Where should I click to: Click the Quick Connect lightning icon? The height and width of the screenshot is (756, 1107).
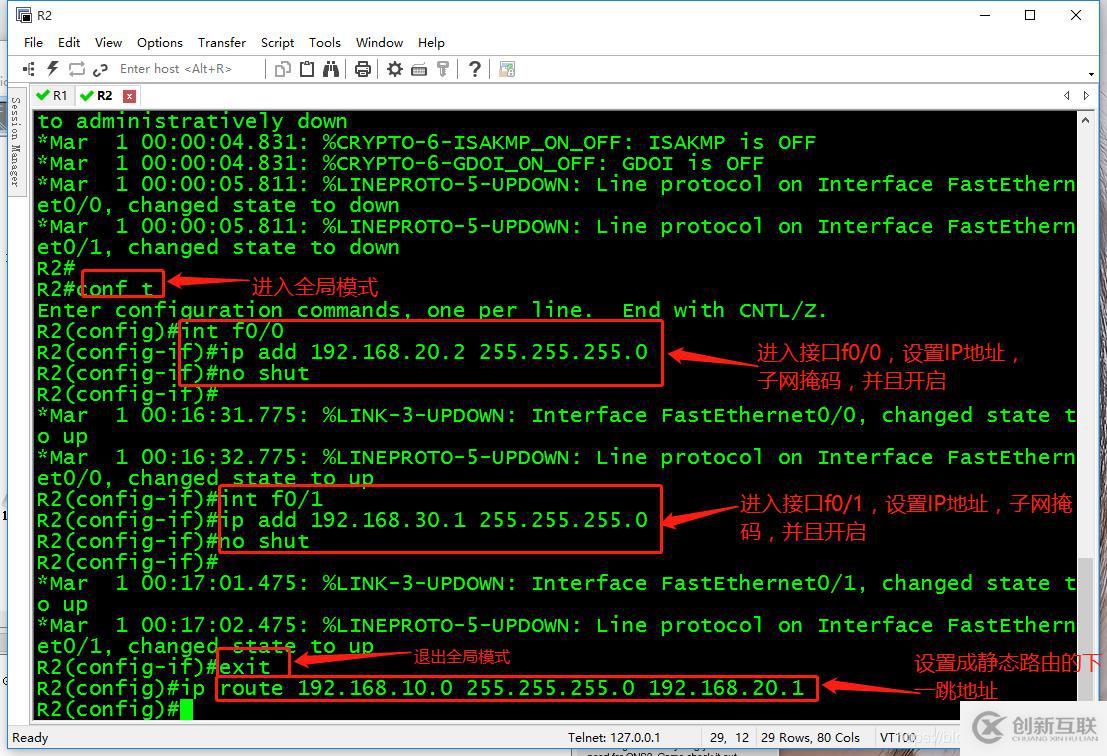pyautogui.click(x=52, y=69)
